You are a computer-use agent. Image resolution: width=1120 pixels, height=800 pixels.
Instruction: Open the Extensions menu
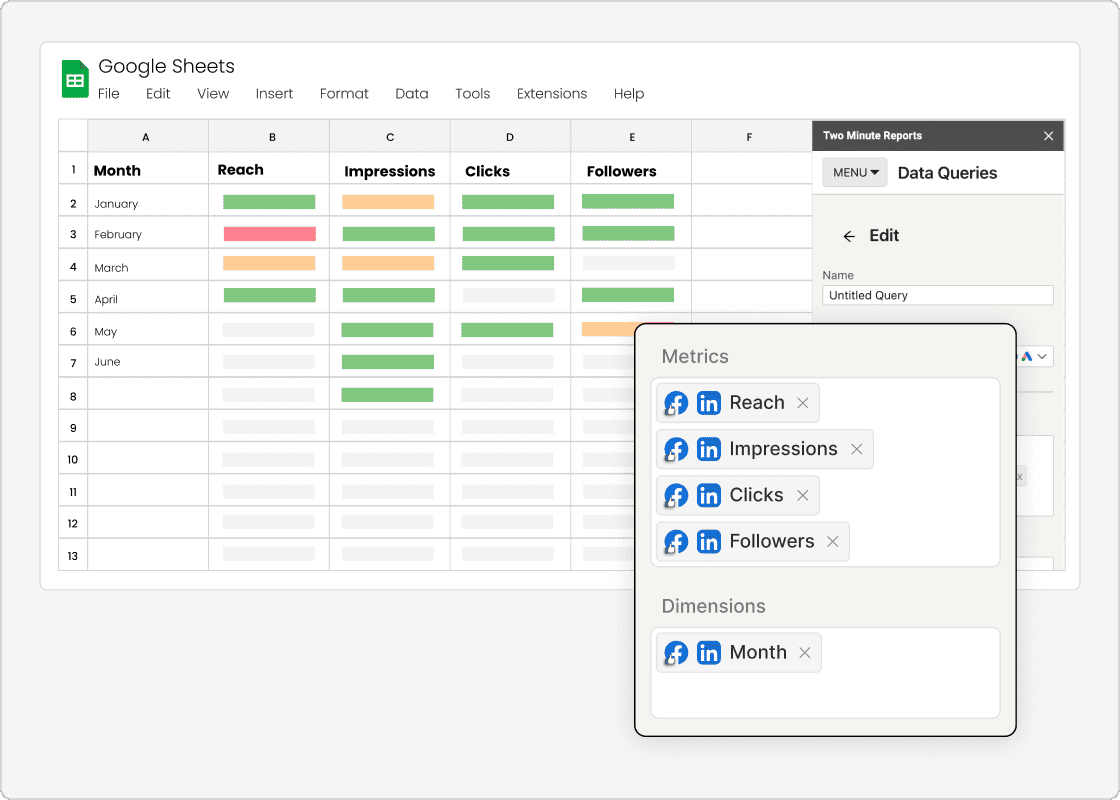click(551, 93)
